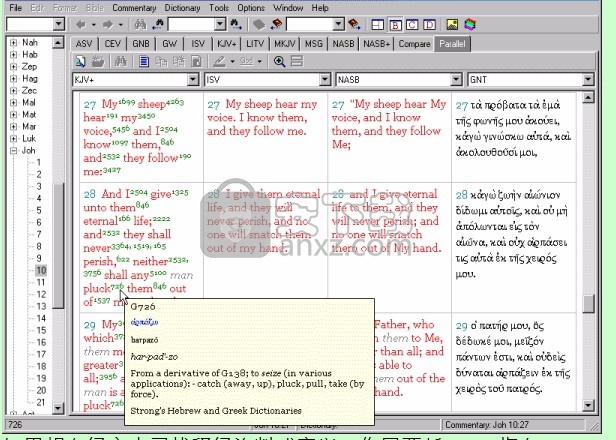The height and width of the screenshot is (440, 616).
Task: Click inside the first search text field
Action: [x=191, y=25]
